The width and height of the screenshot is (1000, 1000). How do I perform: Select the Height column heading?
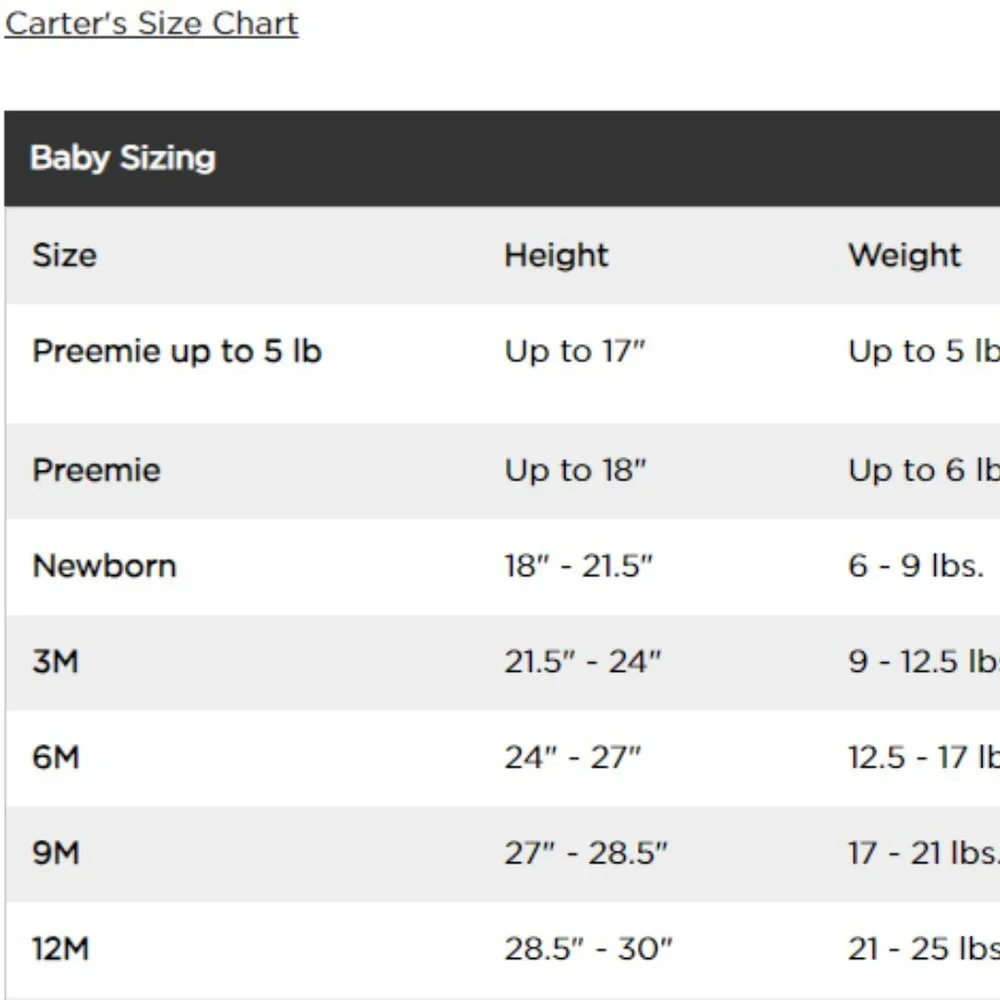556,255
